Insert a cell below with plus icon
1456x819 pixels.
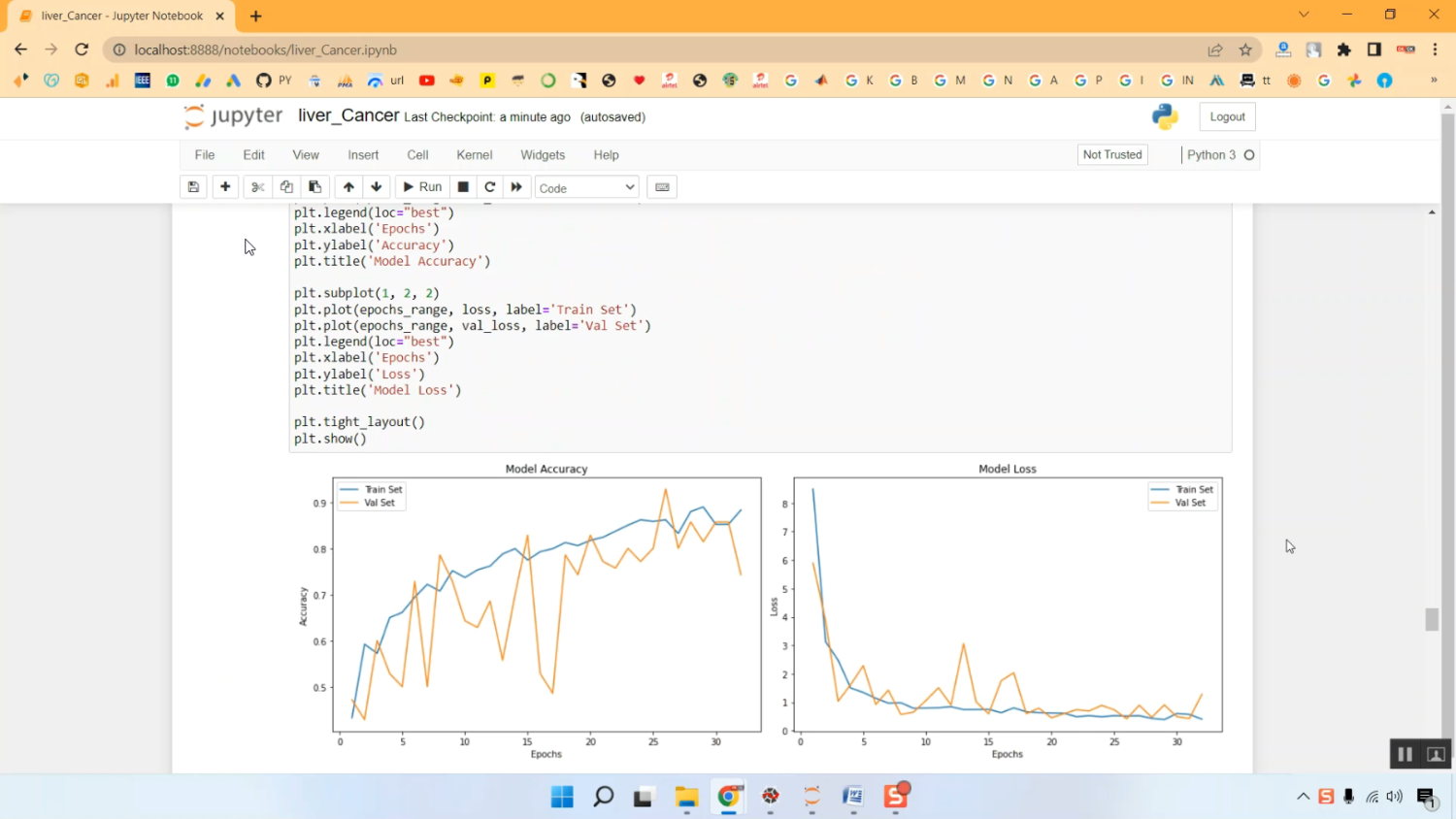tap(225, 187)
